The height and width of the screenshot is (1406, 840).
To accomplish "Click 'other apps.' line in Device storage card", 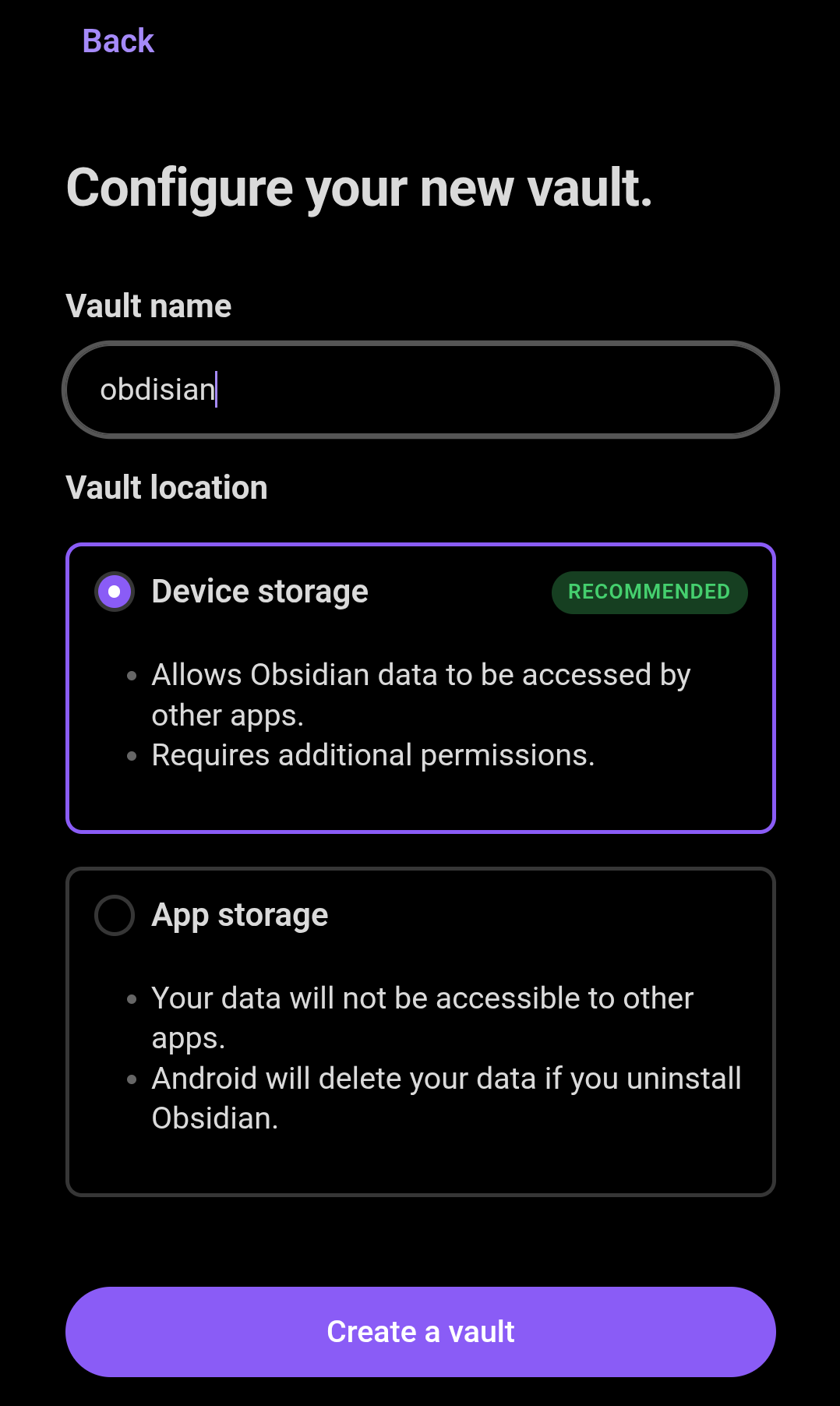I will 227,715.
